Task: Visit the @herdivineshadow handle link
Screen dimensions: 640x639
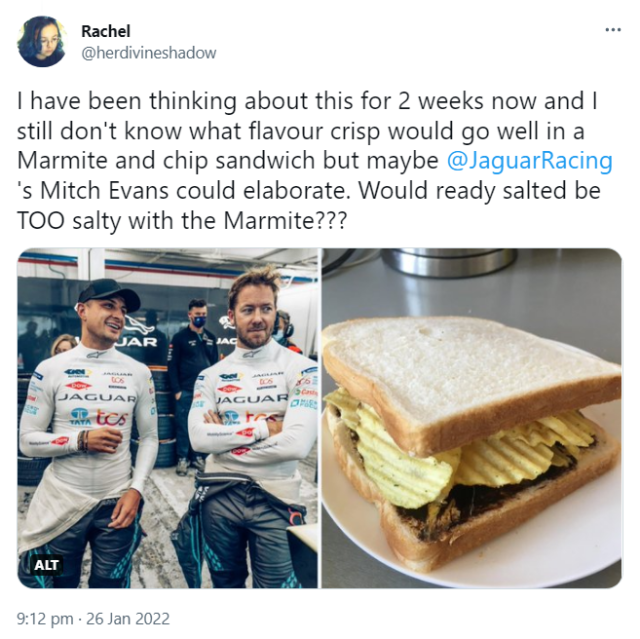Action: (149, 53)
